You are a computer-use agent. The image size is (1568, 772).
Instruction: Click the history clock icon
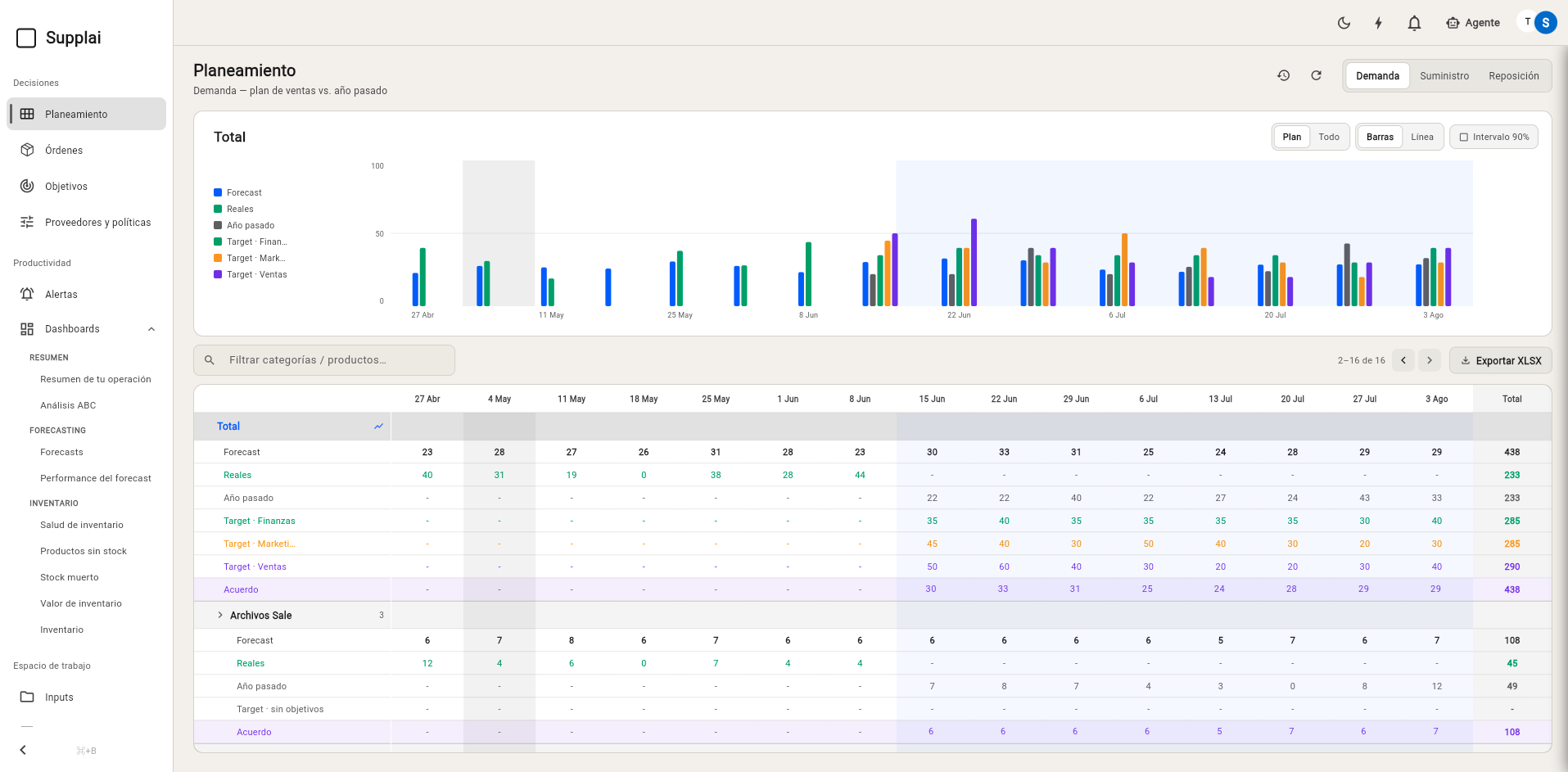click(1284, 75)
